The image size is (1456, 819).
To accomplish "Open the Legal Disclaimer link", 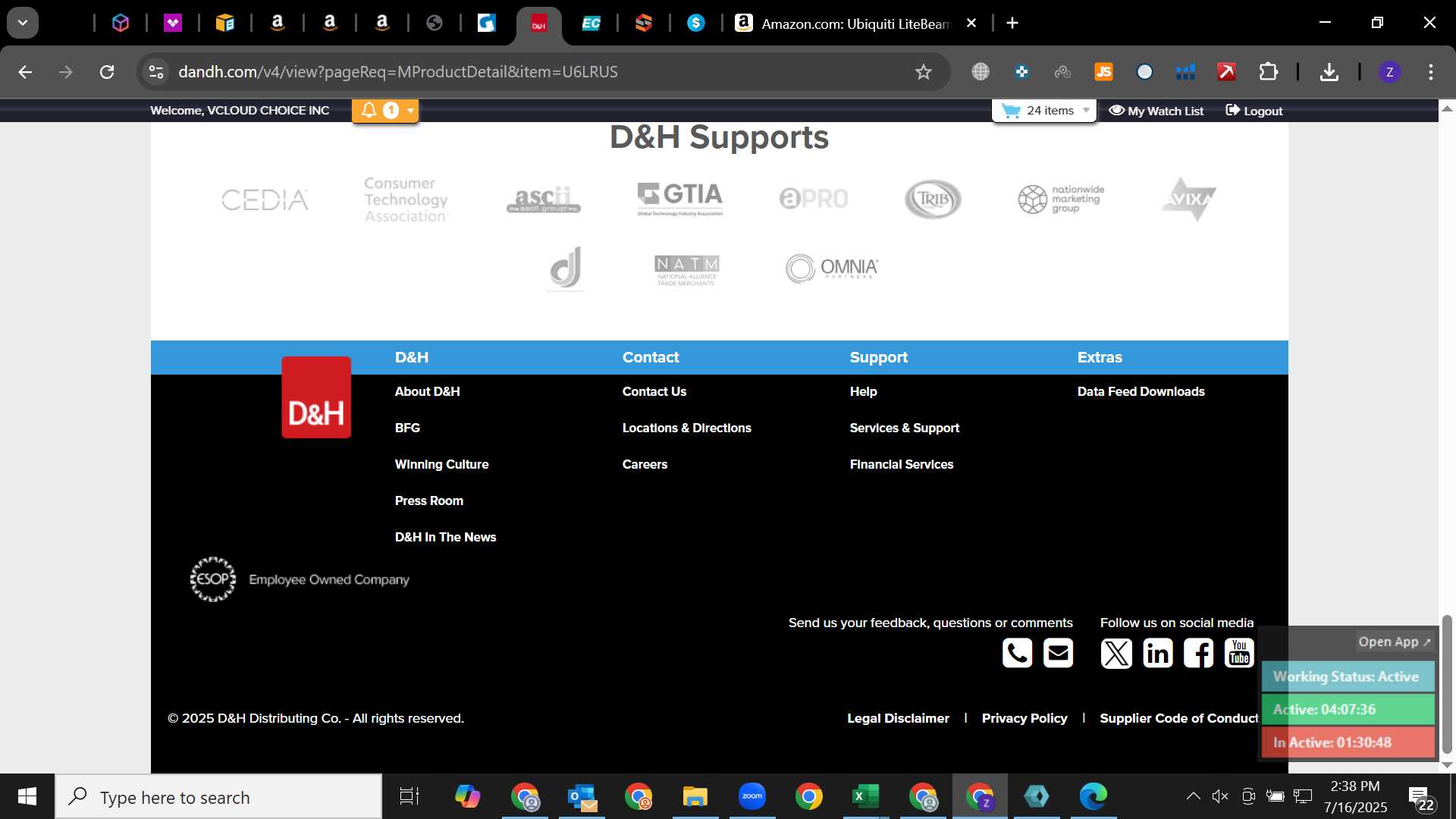I will tap(898, 718).
